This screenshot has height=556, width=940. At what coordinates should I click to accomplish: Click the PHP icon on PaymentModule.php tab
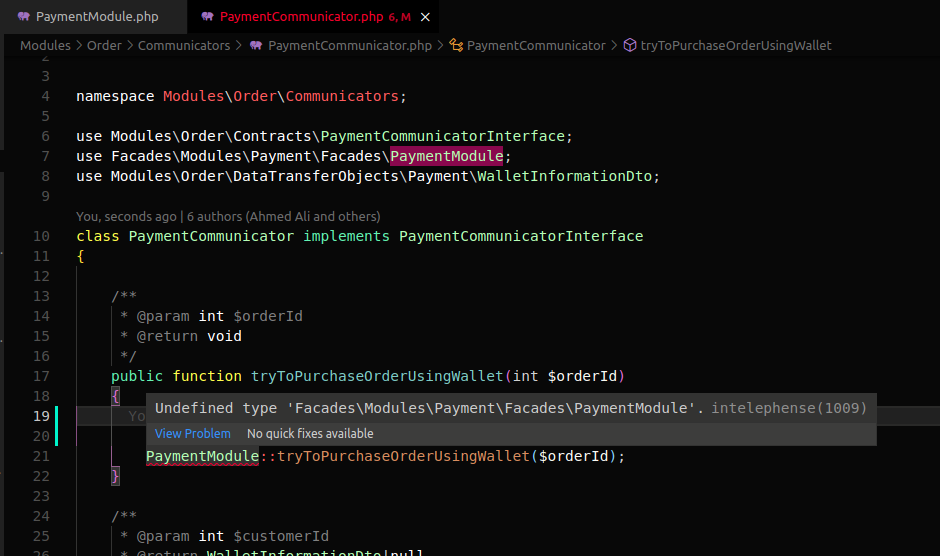coord(24,17)
